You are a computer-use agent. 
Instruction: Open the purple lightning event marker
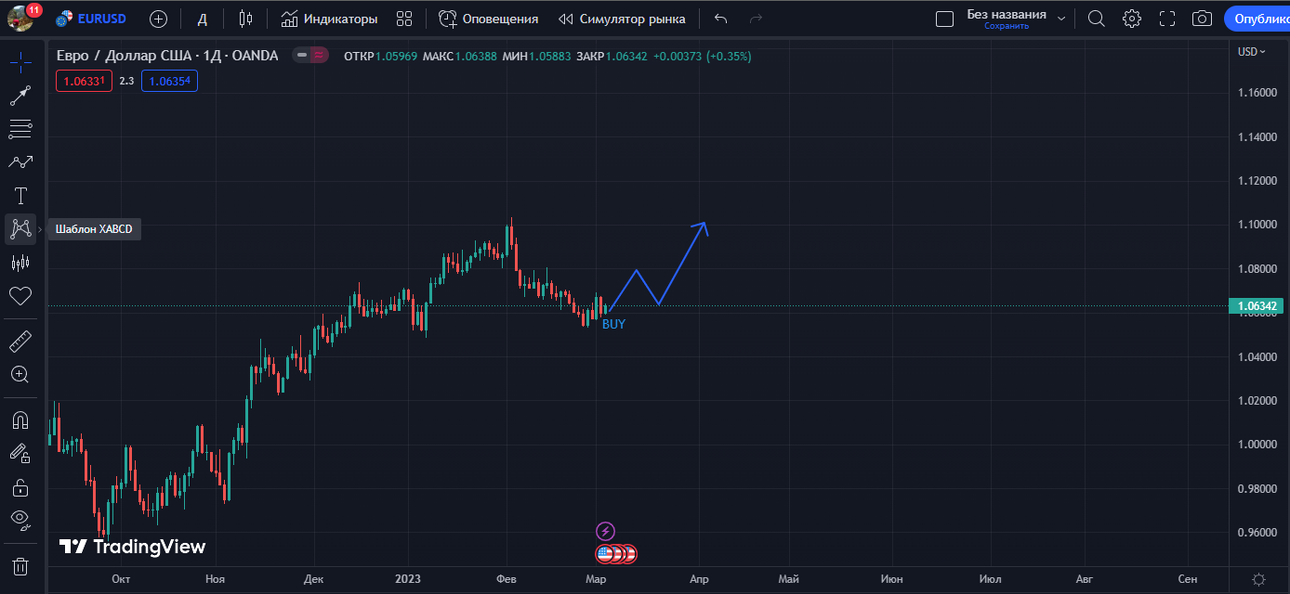click(605, 531)
